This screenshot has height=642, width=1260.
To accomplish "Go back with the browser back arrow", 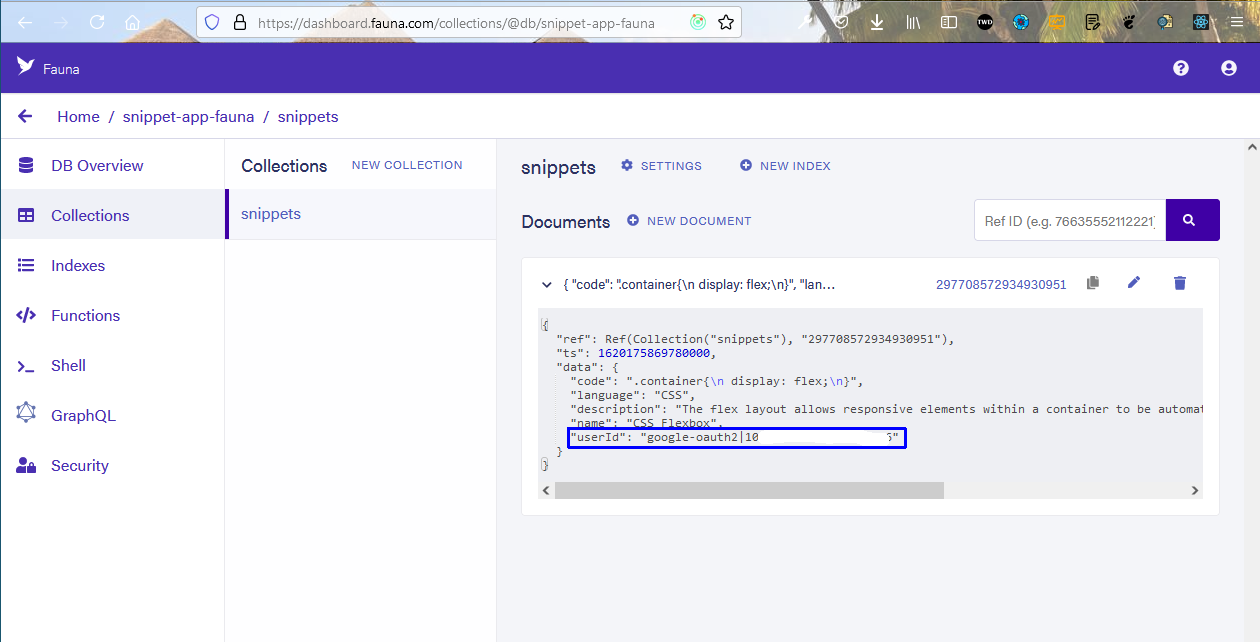I will (24, 22).
